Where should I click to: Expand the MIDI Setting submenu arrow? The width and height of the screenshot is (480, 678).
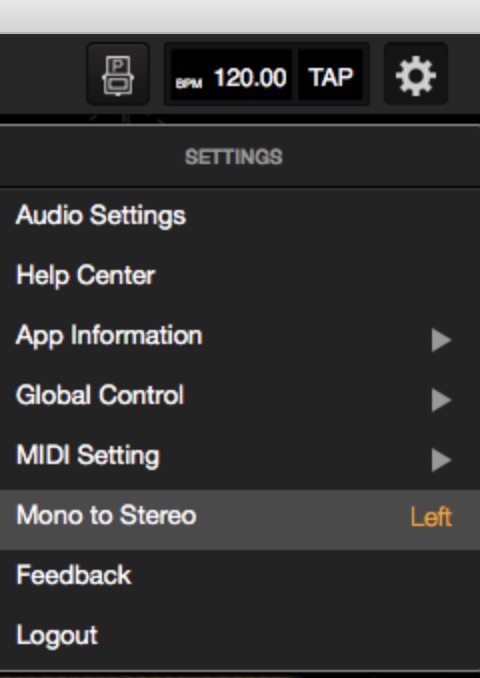[x=441, y=460]
